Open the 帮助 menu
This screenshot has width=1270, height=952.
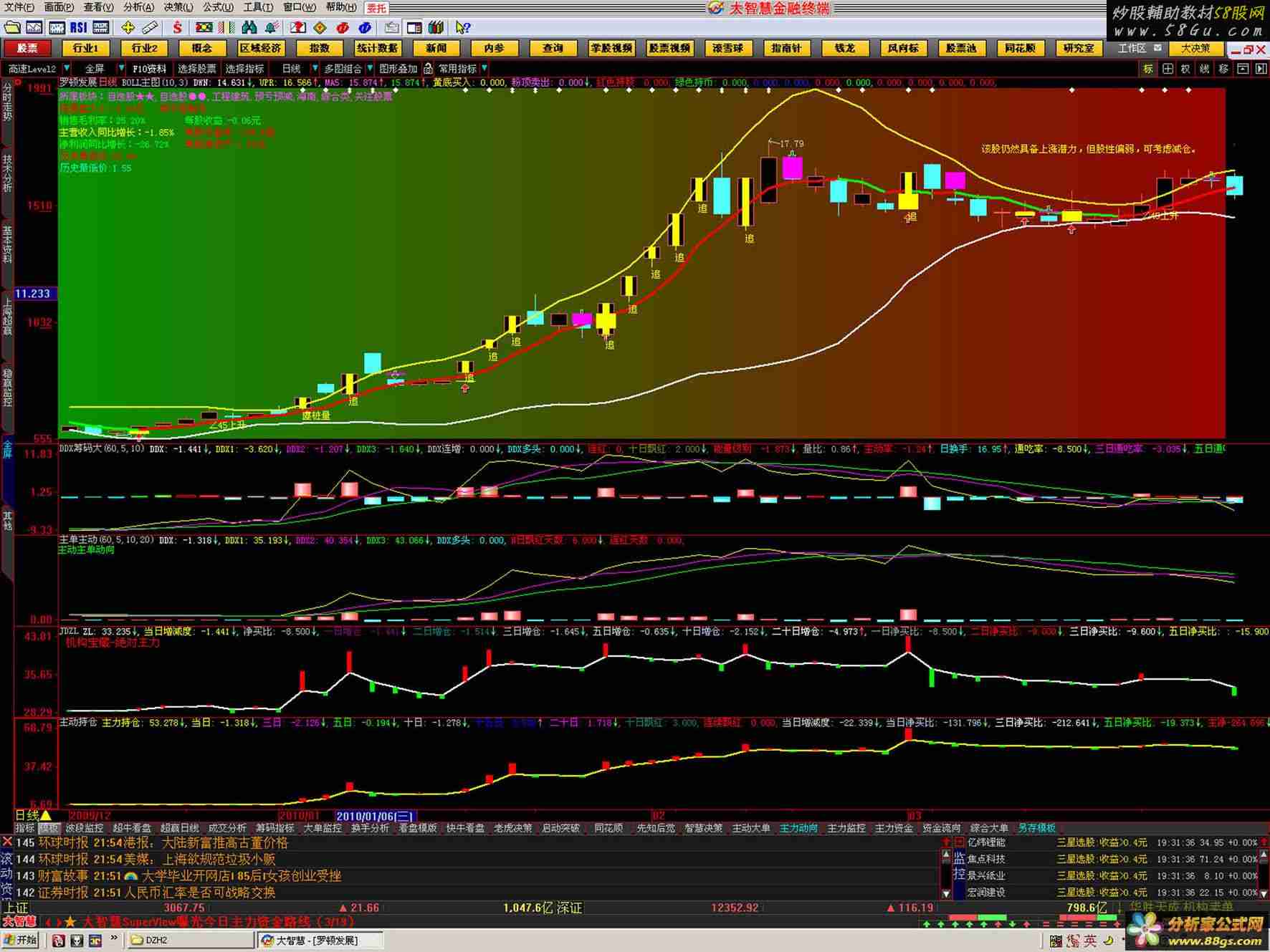tap(340, 7)
